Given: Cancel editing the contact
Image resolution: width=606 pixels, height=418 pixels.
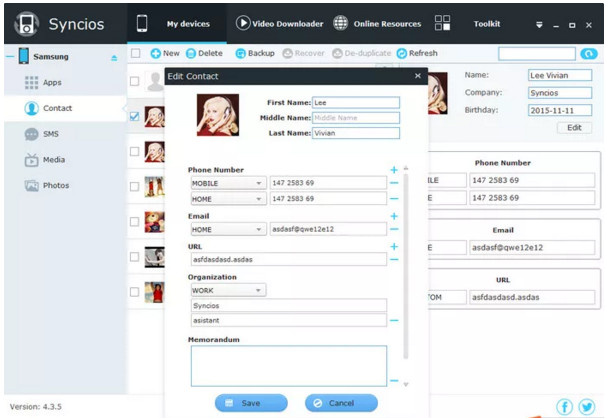Looking at the screenshot, I should pos(341,403).
